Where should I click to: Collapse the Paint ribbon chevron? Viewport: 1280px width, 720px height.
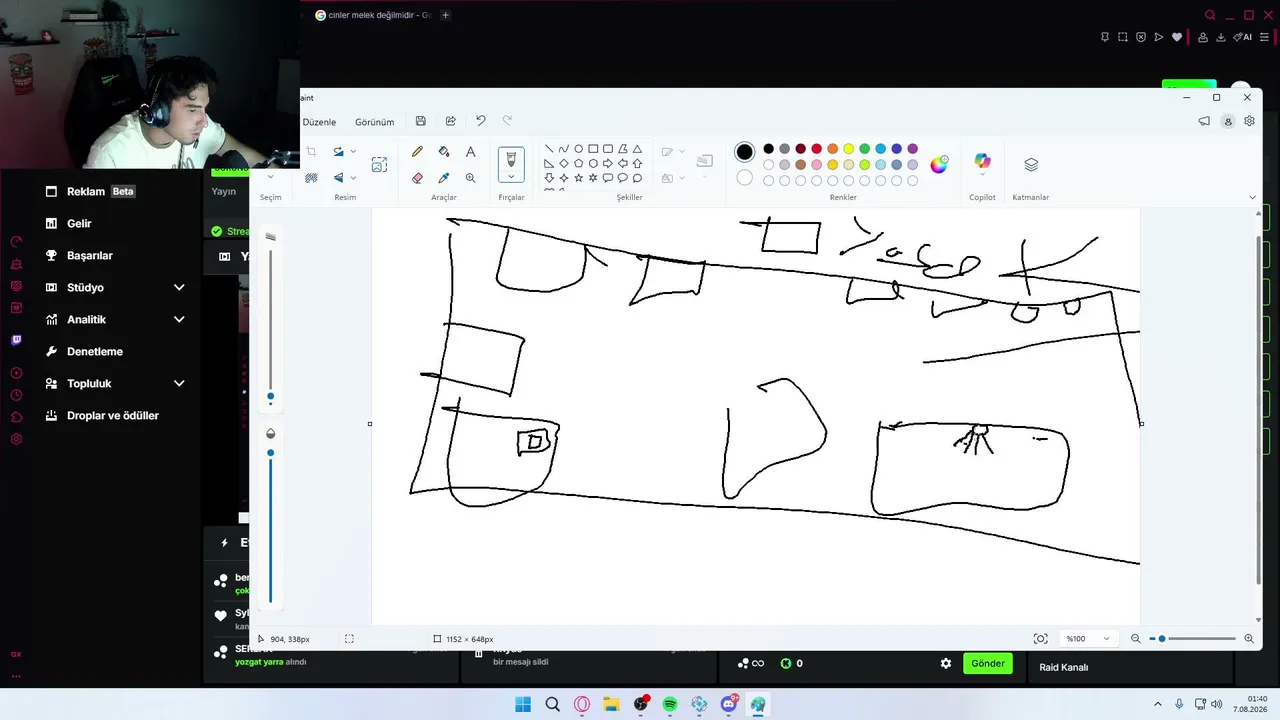1252,197
